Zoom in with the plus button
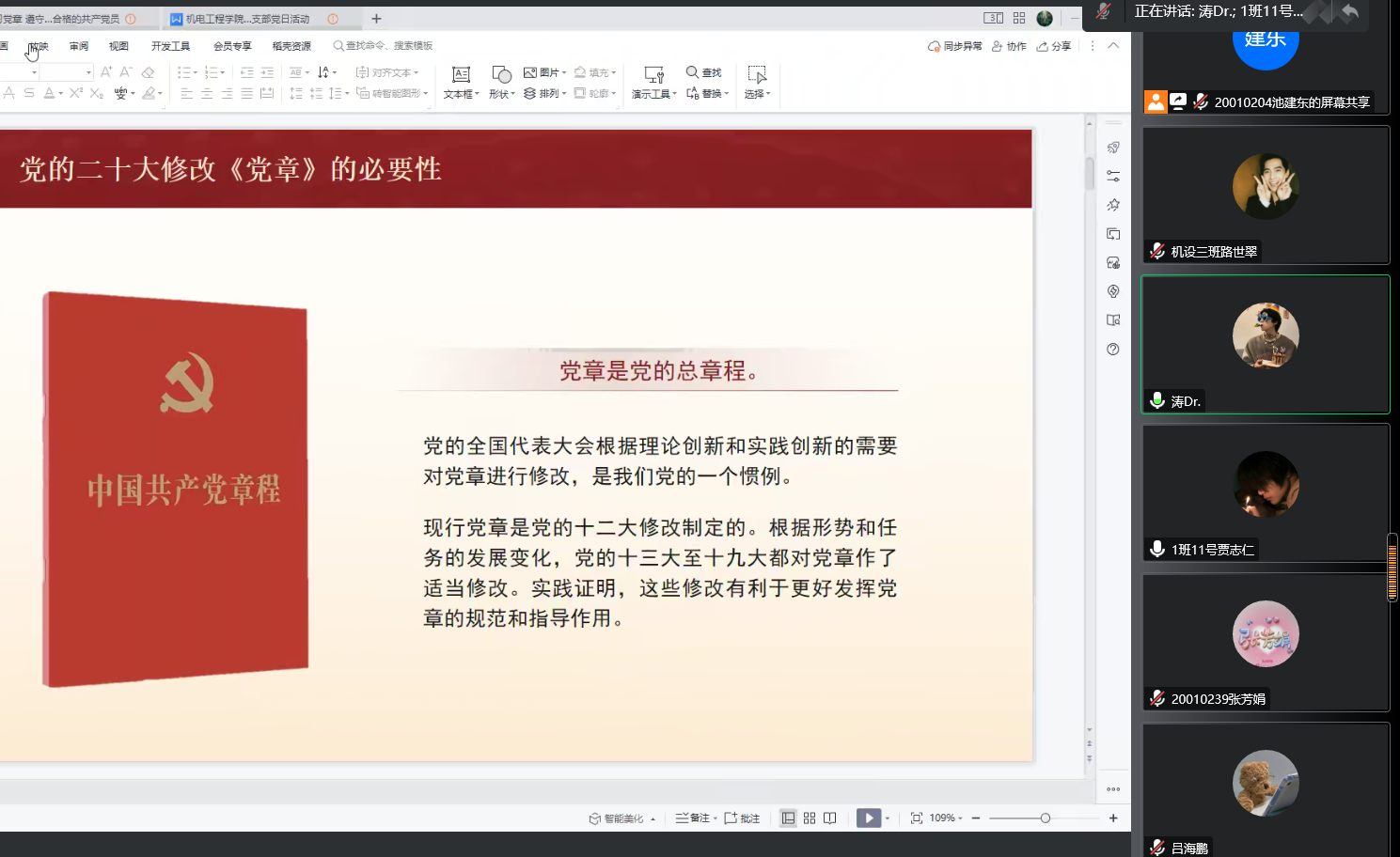 coord(1113,818)
